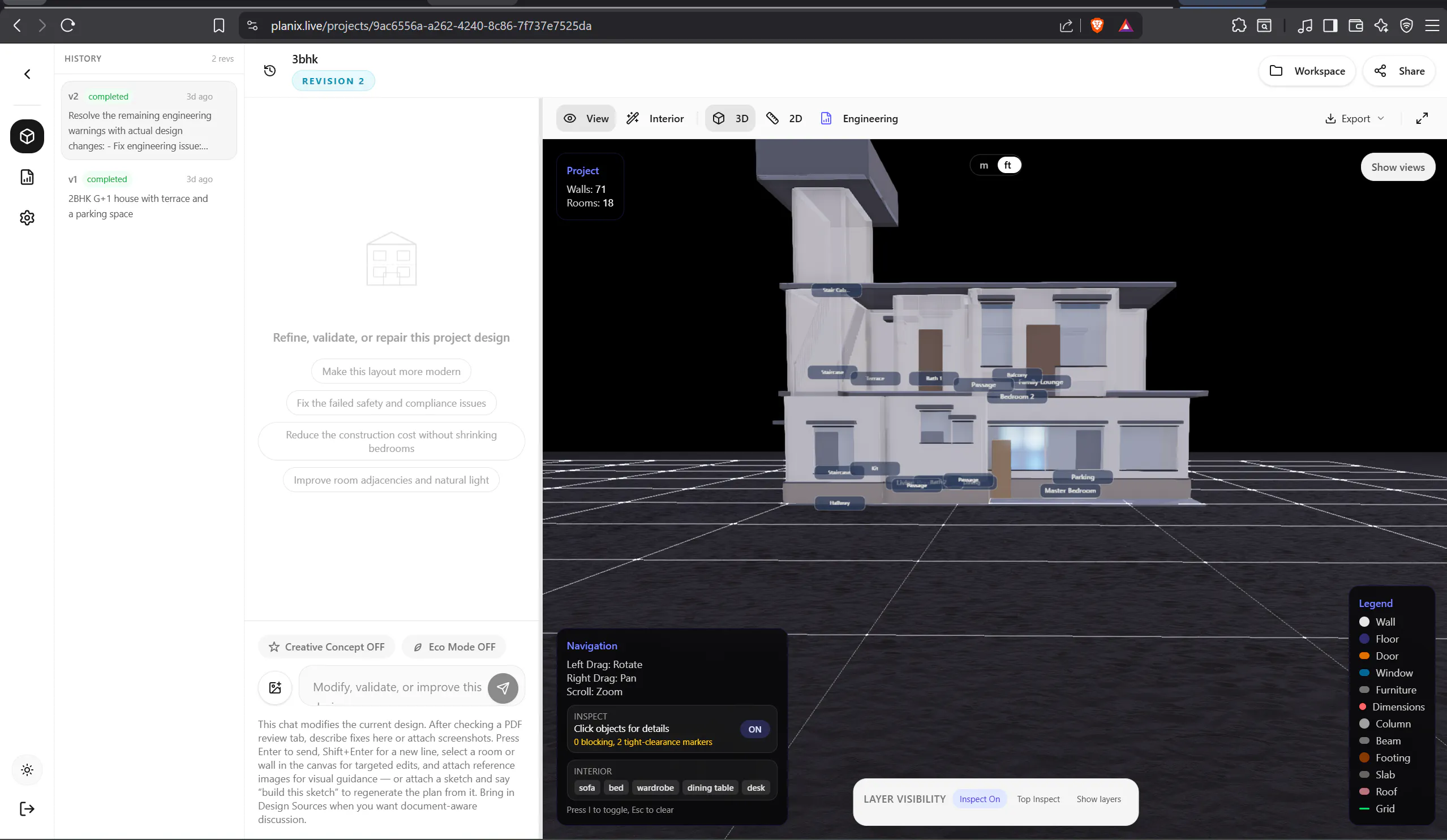
Task: Click the browser share icon
Action: tap(1066, 26)
